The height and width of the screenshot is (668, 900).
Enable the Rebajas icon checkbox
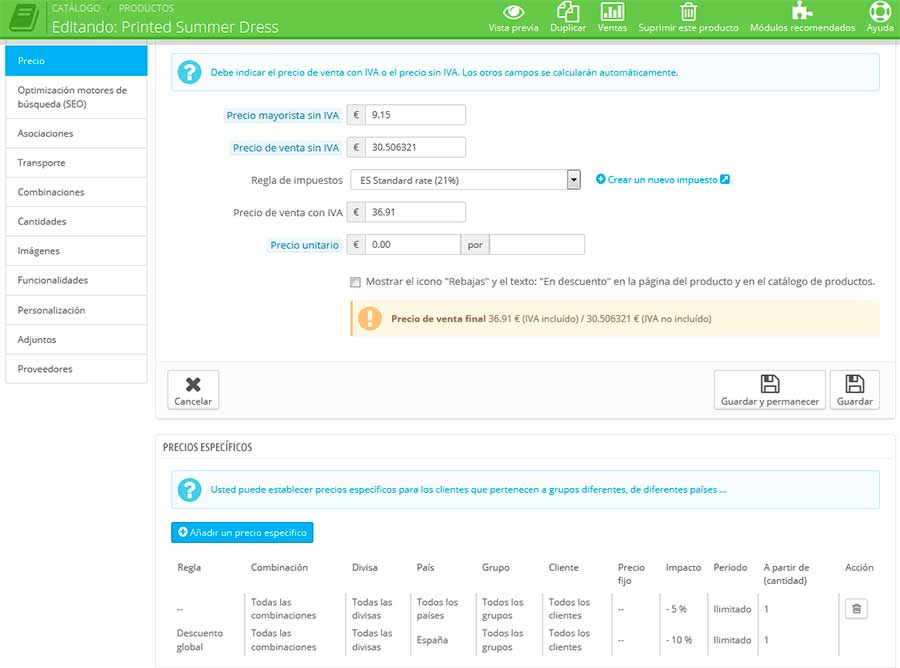click(x=355, y=282)
